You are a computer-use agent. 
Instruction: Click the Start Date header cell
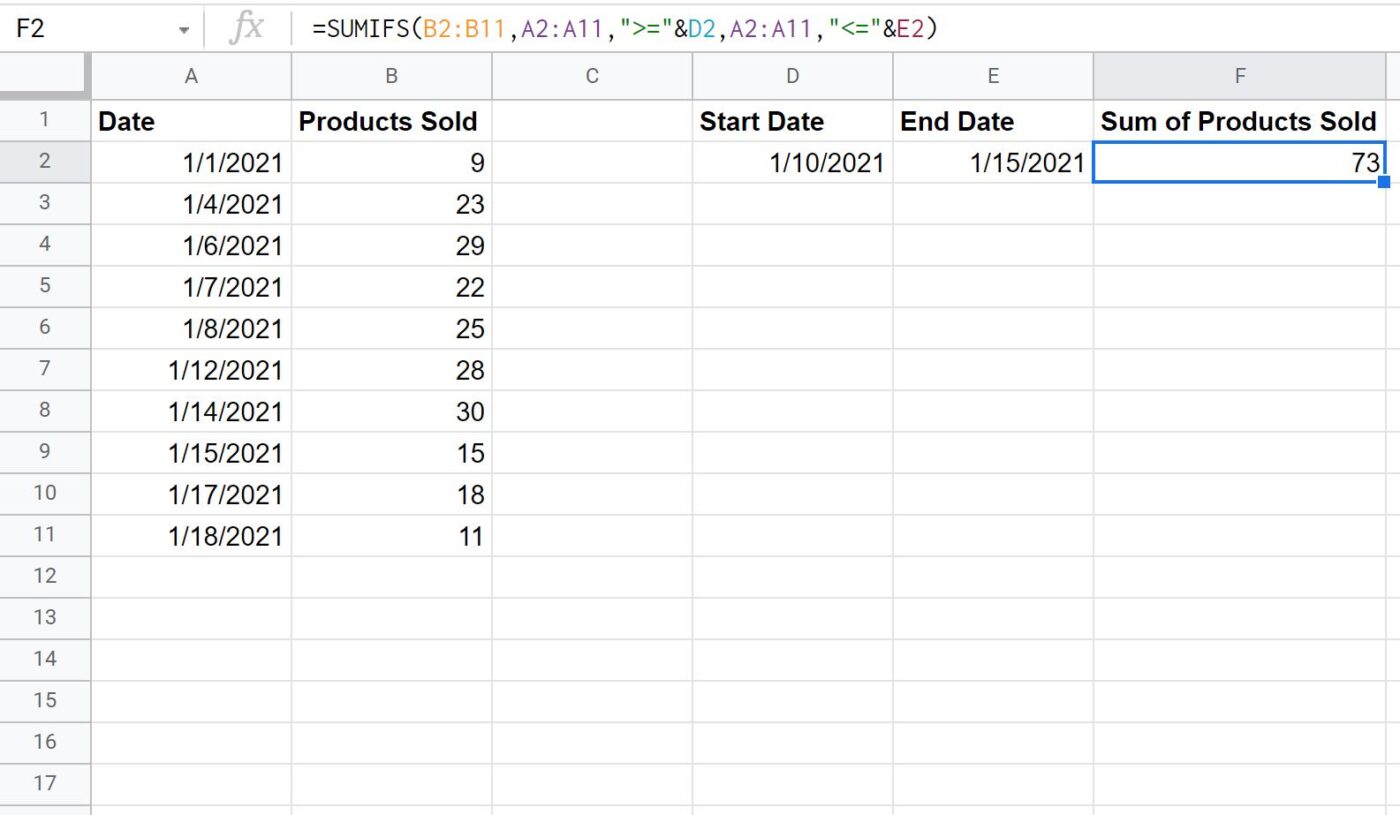pos(792,121)
